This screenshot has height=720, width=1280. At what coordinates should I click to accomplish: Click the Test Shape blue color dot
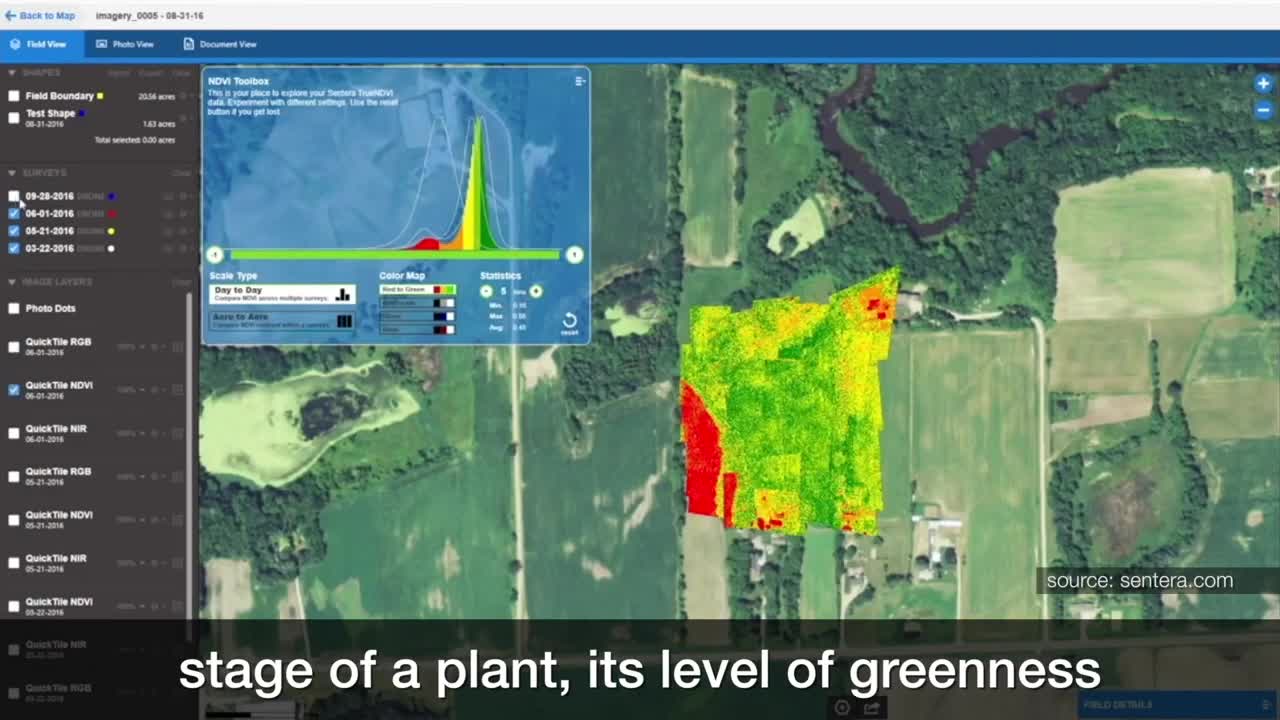coord(82,113)
